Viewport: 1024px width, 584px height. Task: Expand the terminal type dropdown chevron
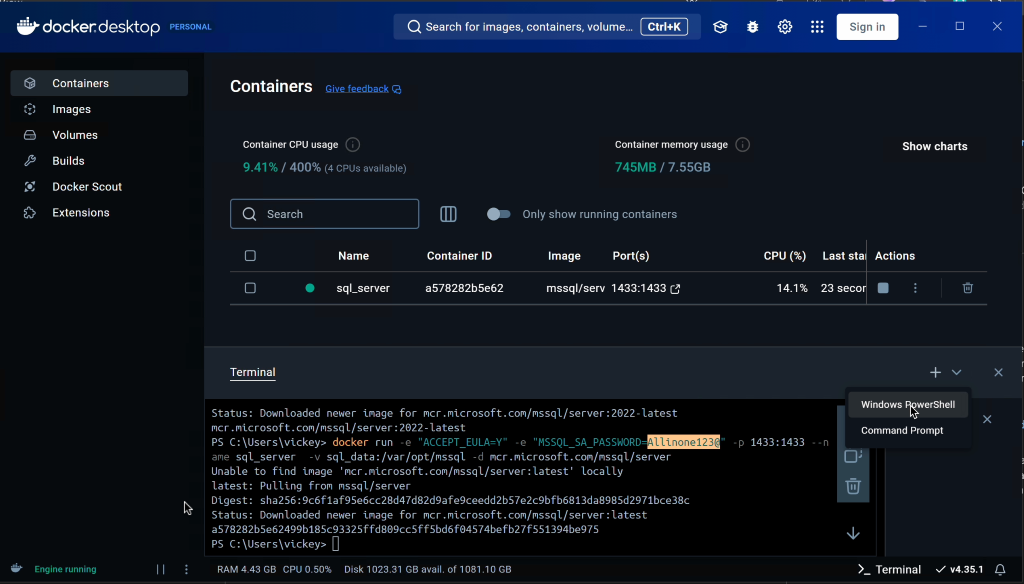[x=956, y=372]
